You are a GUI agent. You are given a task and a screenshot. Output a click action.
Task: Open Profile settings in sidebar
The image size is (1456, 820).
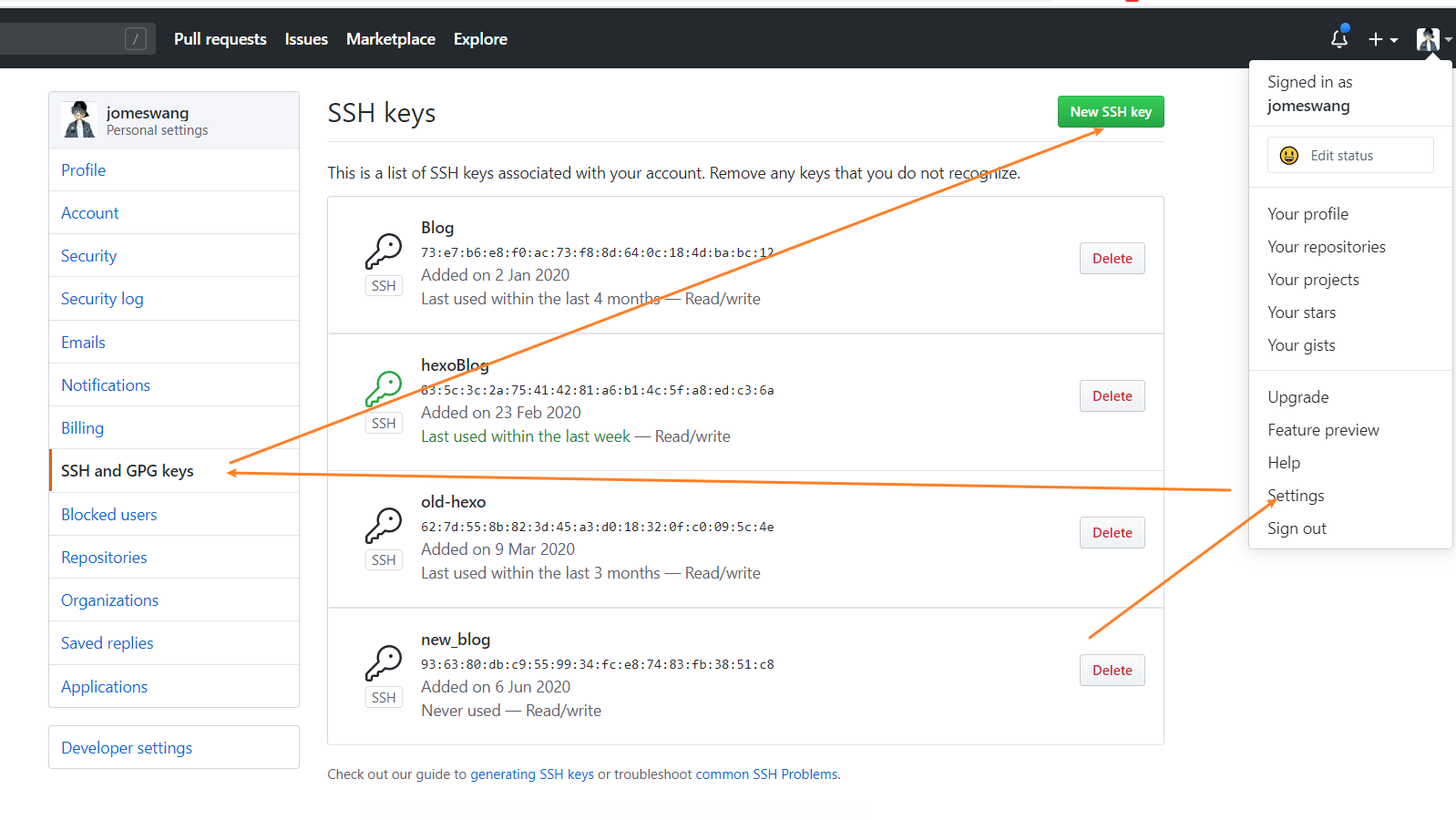point(174,170)
